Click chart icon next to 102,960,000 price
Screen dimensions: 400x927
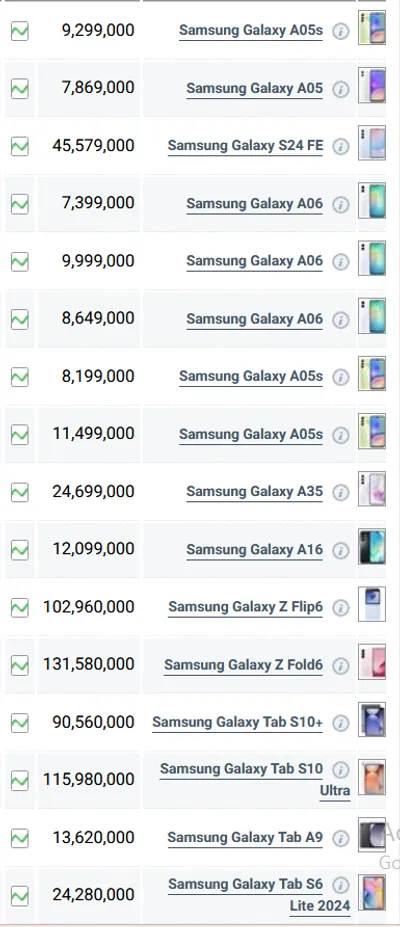(x=19, y=607)
